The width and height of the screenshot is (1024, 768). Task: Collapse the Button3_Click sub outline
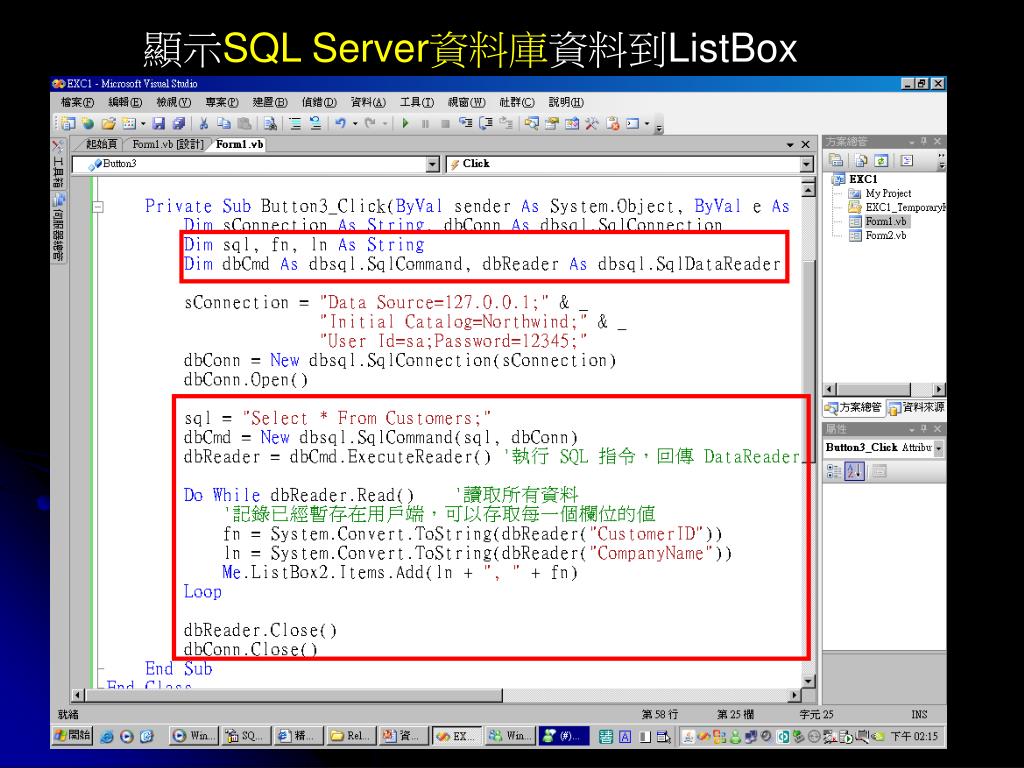[x=98, y=207]
